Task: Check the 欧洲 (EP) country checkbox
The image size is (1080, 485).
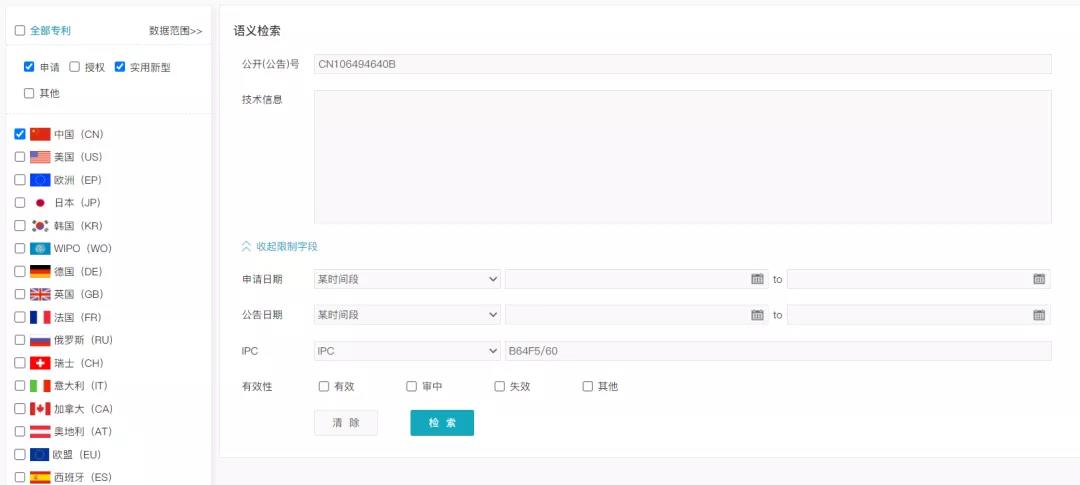Action: [20, 180]
